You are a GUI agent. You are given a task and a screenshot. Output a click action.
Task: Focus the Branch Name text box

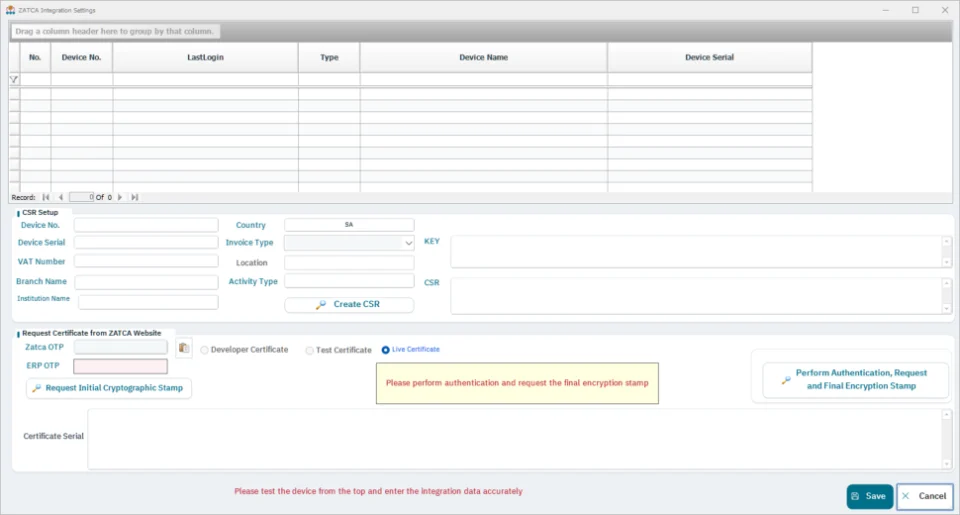(x=146, y=282)
